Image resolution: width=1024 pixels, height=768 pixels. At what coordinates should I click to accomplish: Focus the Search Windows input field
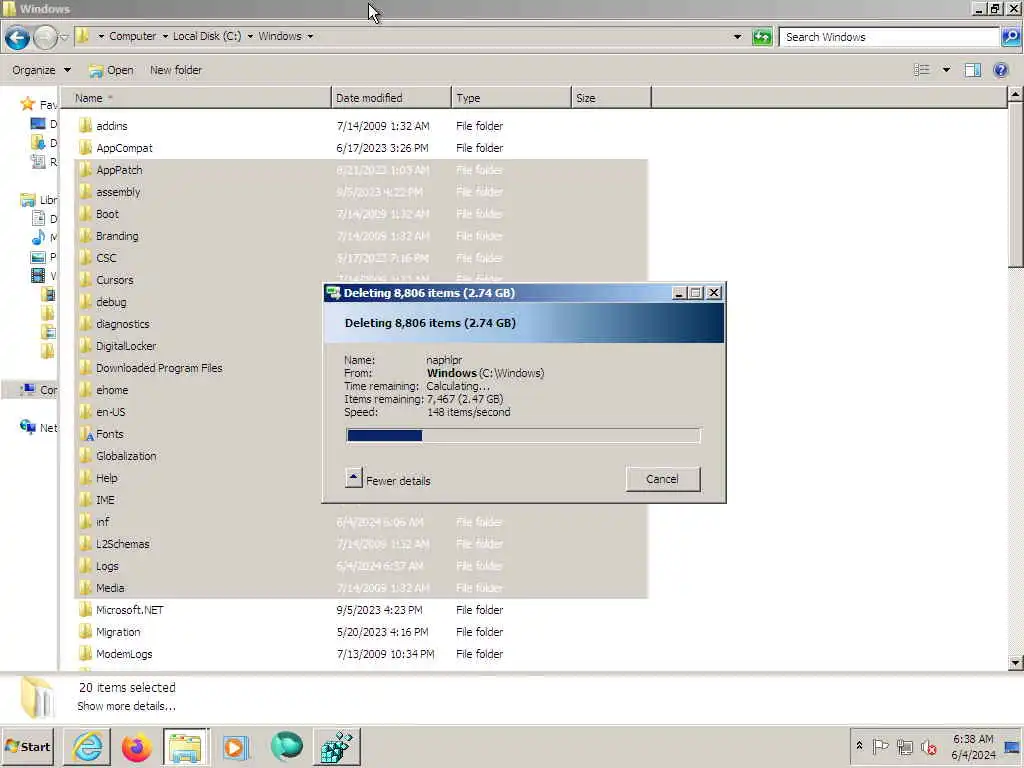coord(889,37)
